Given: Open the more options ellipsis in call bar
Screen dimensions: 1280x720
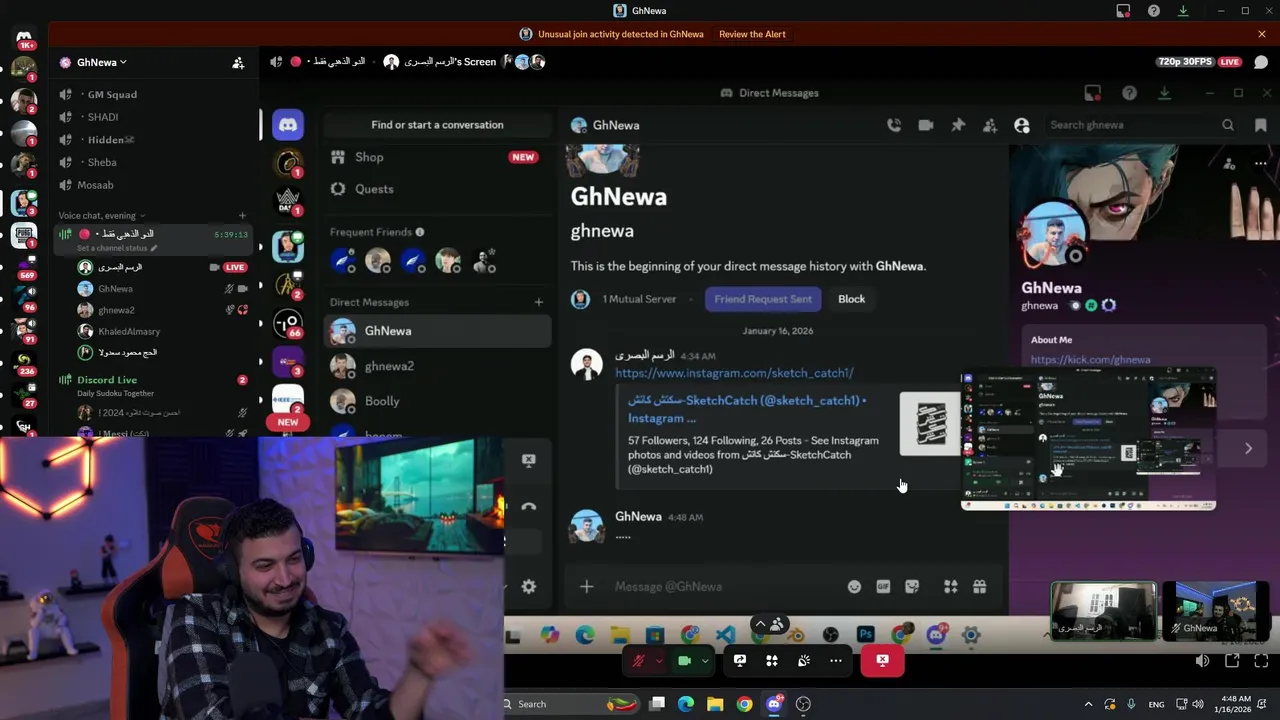Looking at the screenshot, I should 836,661.
